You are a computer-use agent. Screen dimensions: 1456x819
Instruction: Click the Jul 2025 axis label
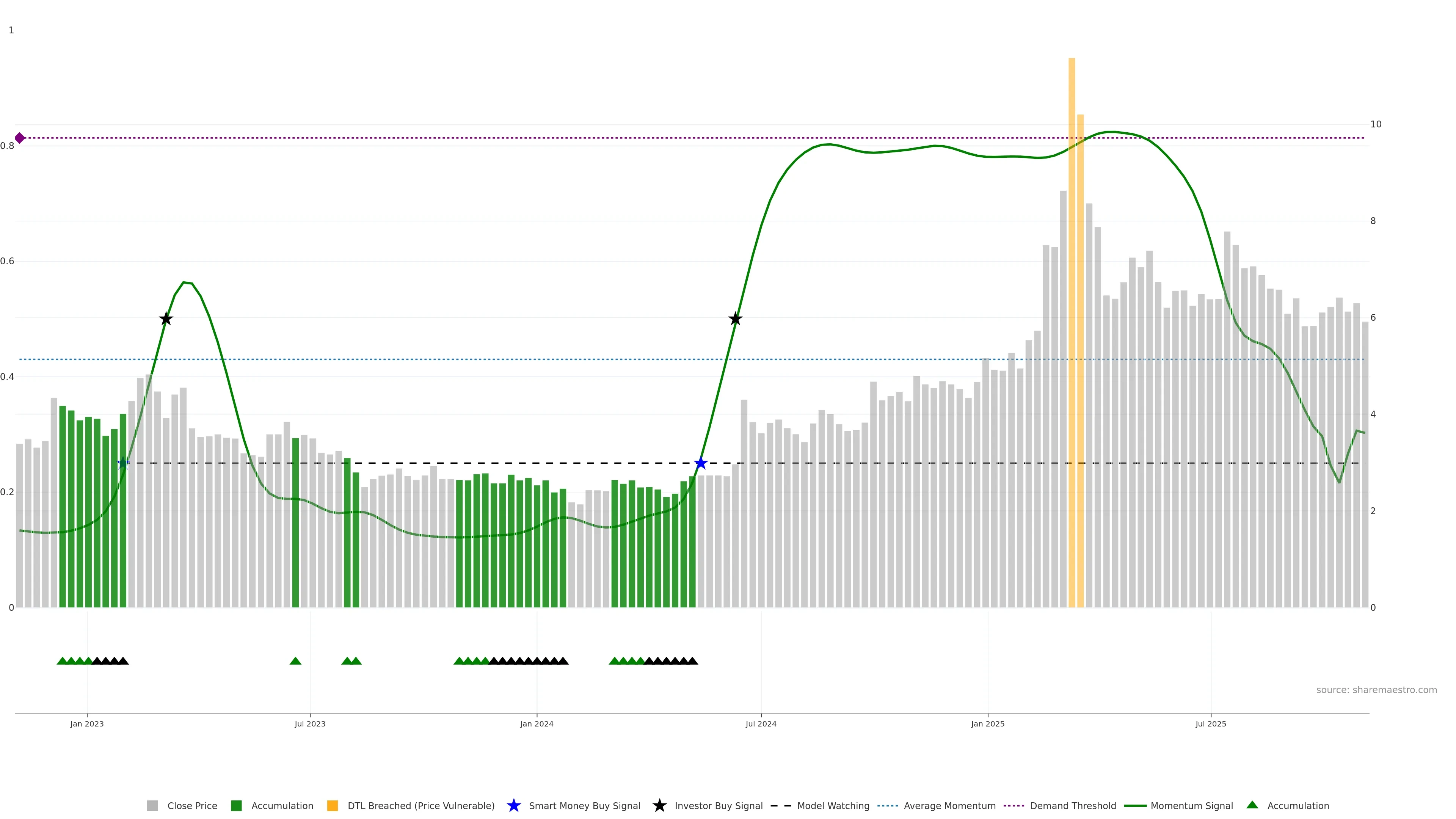point(1211,724)
